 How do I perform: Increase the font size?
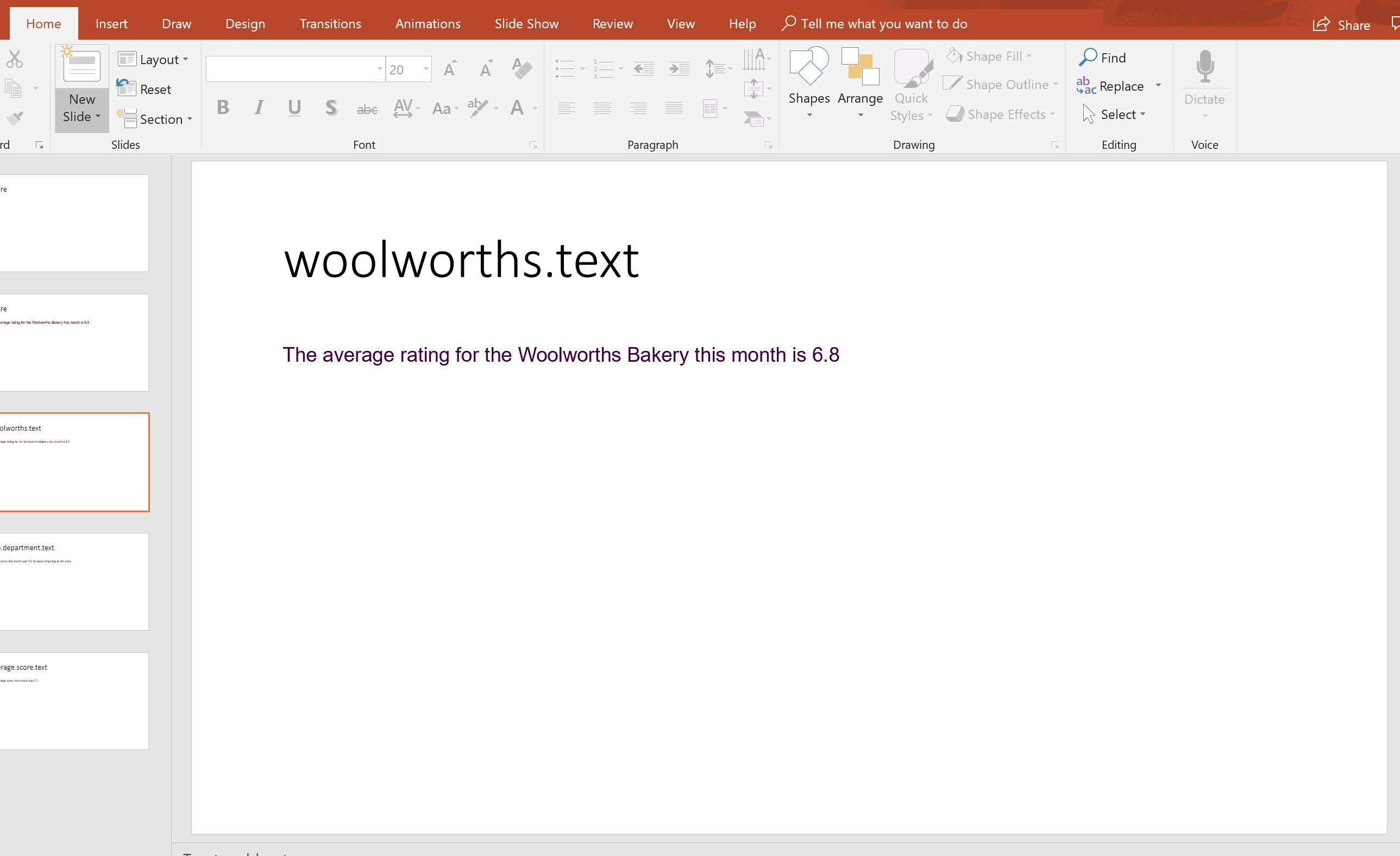click(x=449, y=68)
